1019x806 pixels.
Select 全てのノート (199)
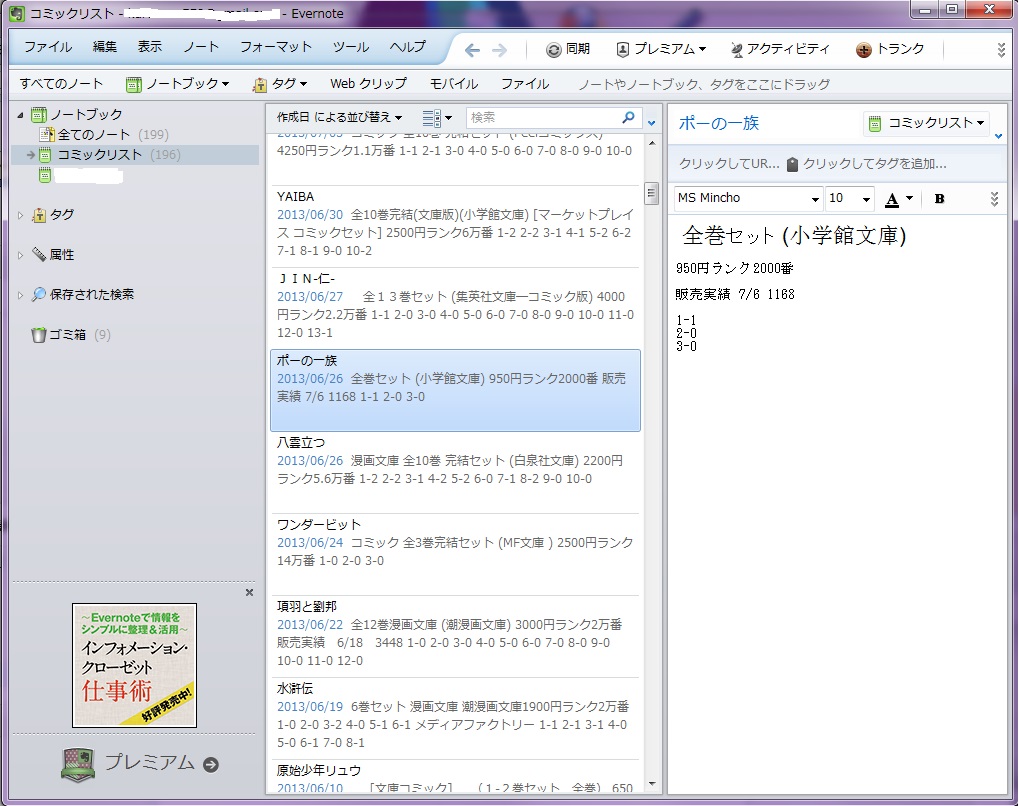[103, 135]
